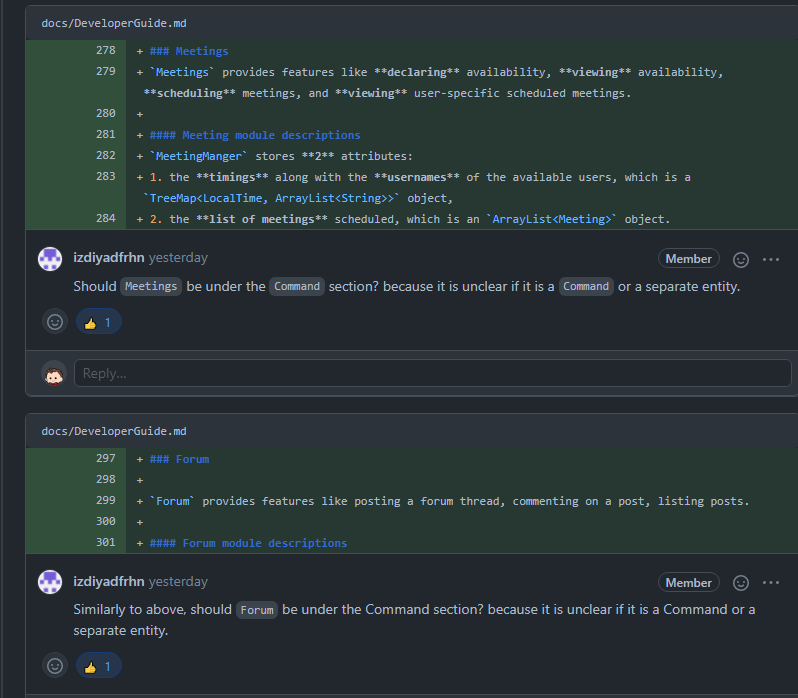
Task: Add emoji reaction beside Member badge on Forum comment
Action: coord(740,583)
